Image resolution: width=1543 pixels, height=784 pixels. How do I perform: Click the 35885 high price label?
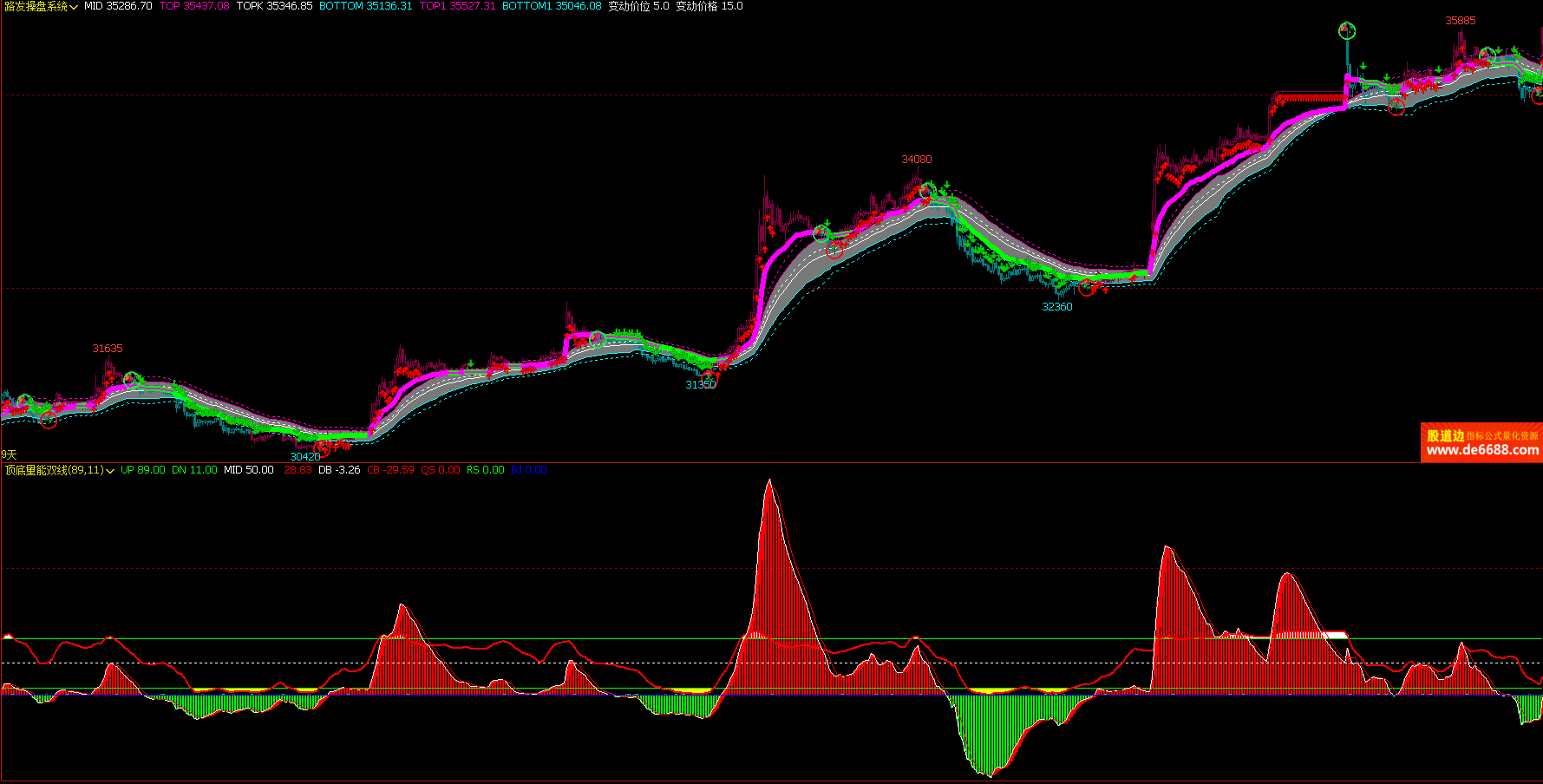click(x=1460, y=21)
